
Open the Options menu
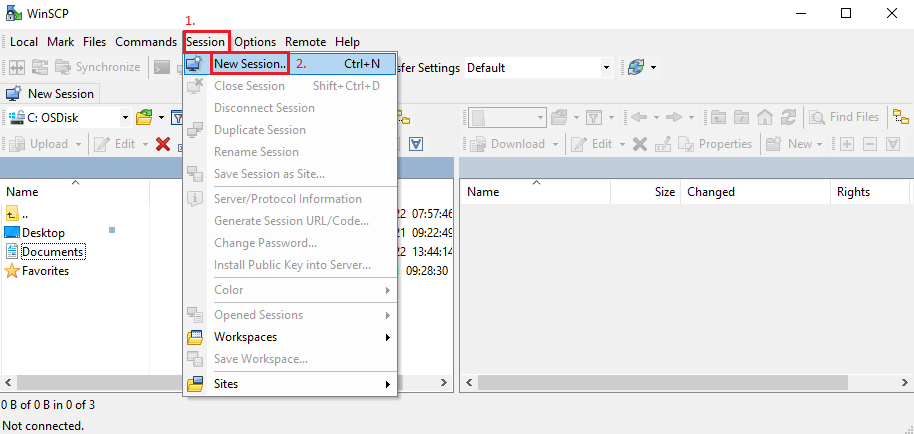[255, 42]
